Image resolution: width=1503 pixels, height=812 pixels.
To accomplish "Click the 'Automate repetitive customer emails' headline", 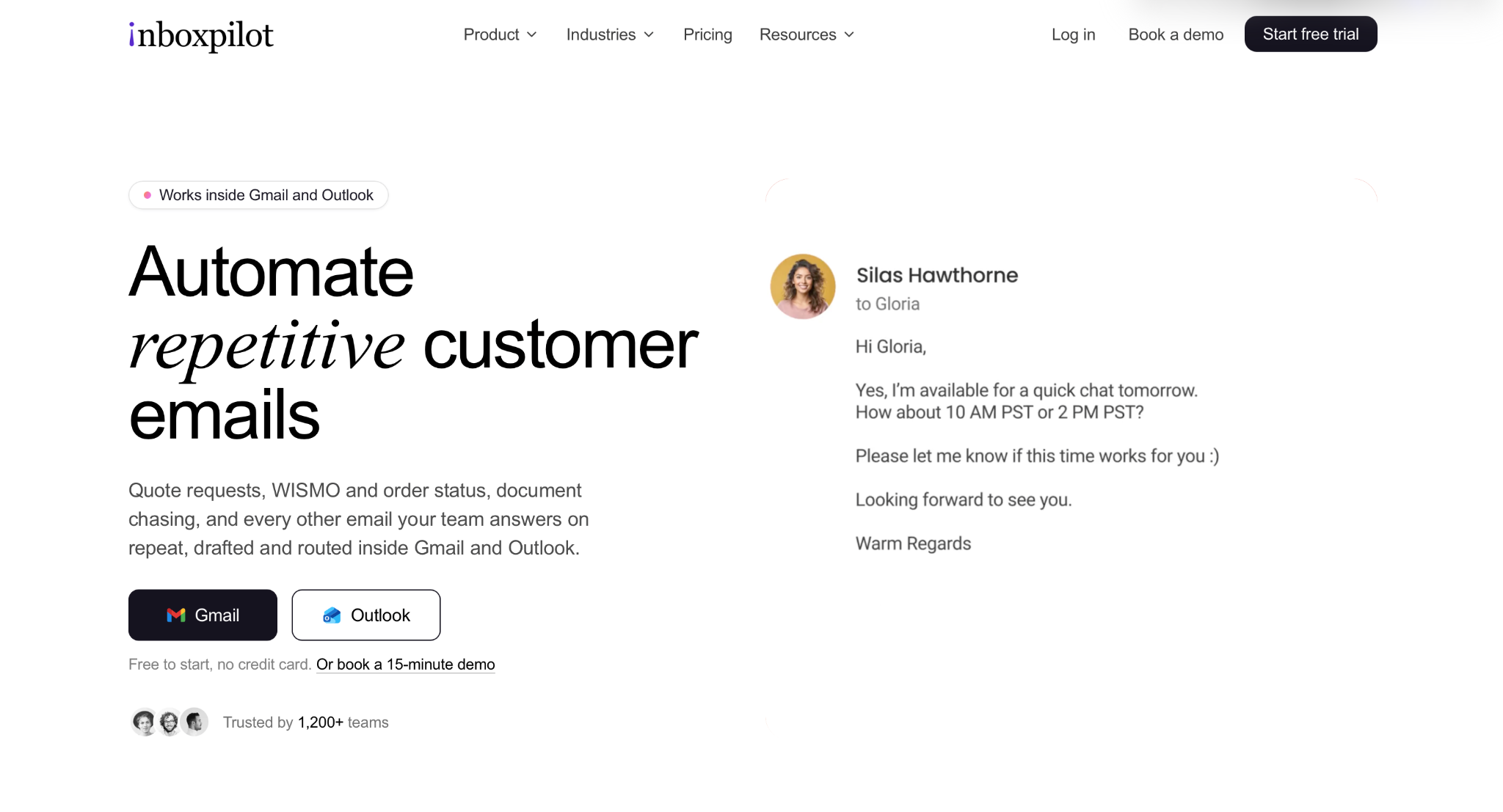I will coord(414,343).
